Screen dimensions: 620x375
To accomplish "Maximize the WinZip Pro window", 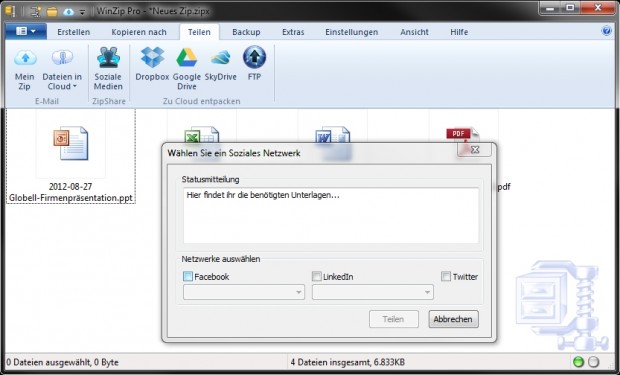I will (x=570, y=8).
